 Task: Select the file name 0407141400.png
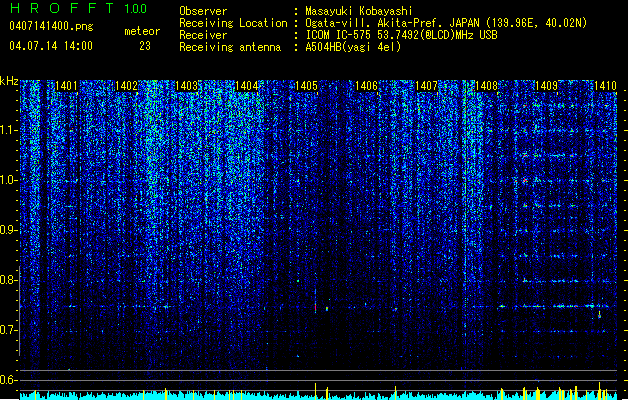[51, 27]
